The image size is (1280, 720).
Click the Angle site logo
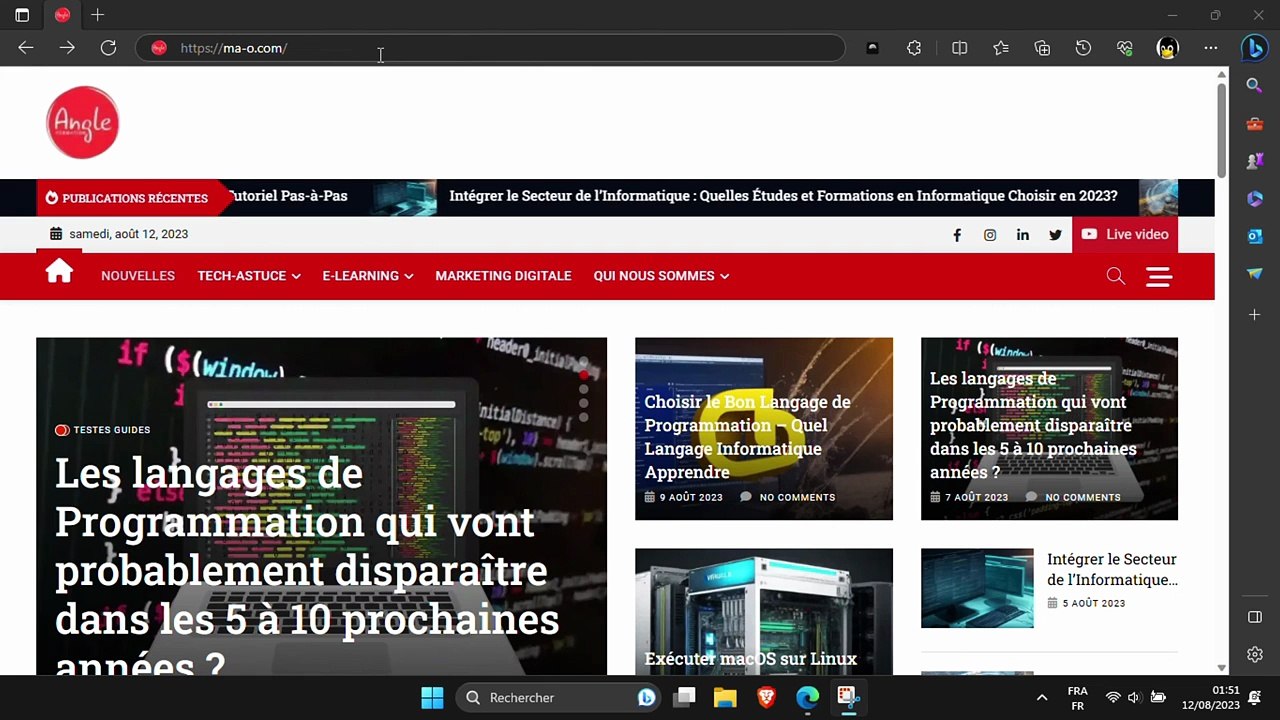82,122
